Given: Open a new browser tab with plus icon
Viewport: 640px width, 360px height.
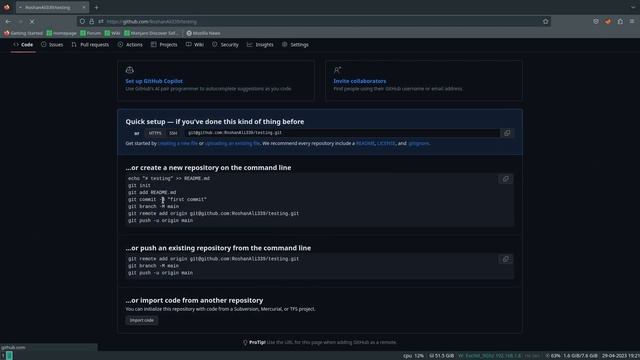Looking at the screenshot, I should [96, 7].
